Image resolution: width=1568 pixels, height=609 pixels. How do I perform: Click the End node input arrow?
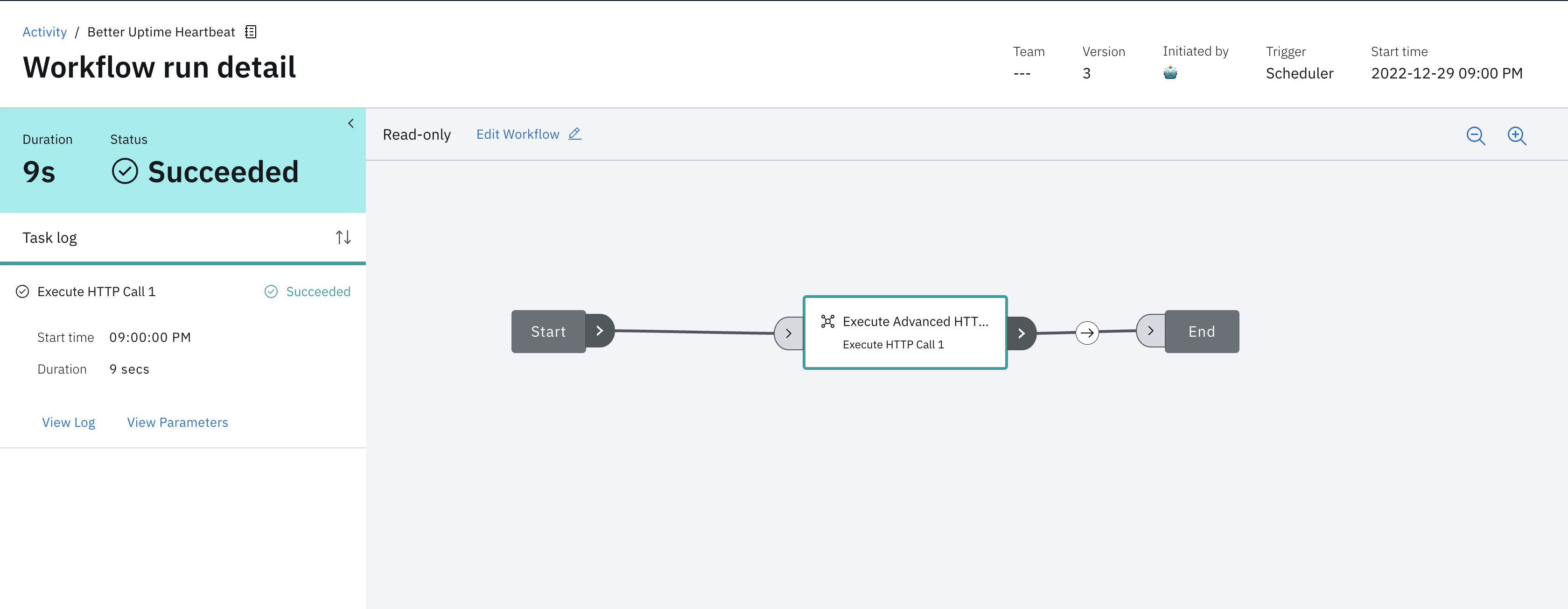coord(1150,331)
